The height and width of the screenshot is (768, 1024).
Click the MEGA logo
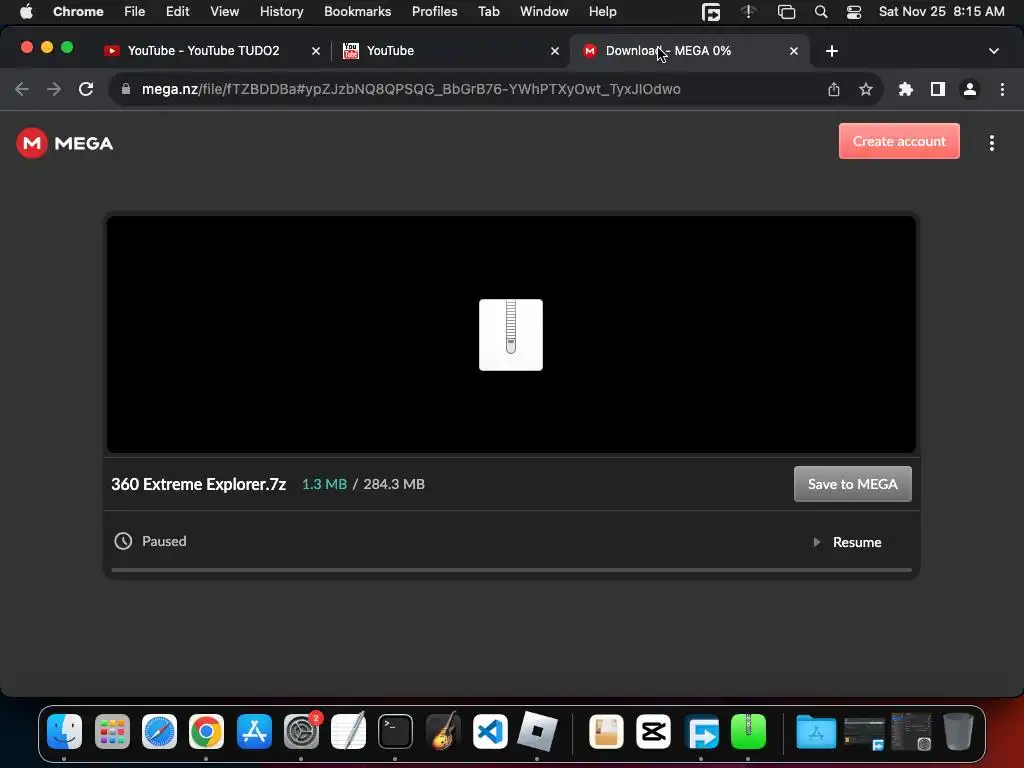pyautogui.click(x=65, y=143)
